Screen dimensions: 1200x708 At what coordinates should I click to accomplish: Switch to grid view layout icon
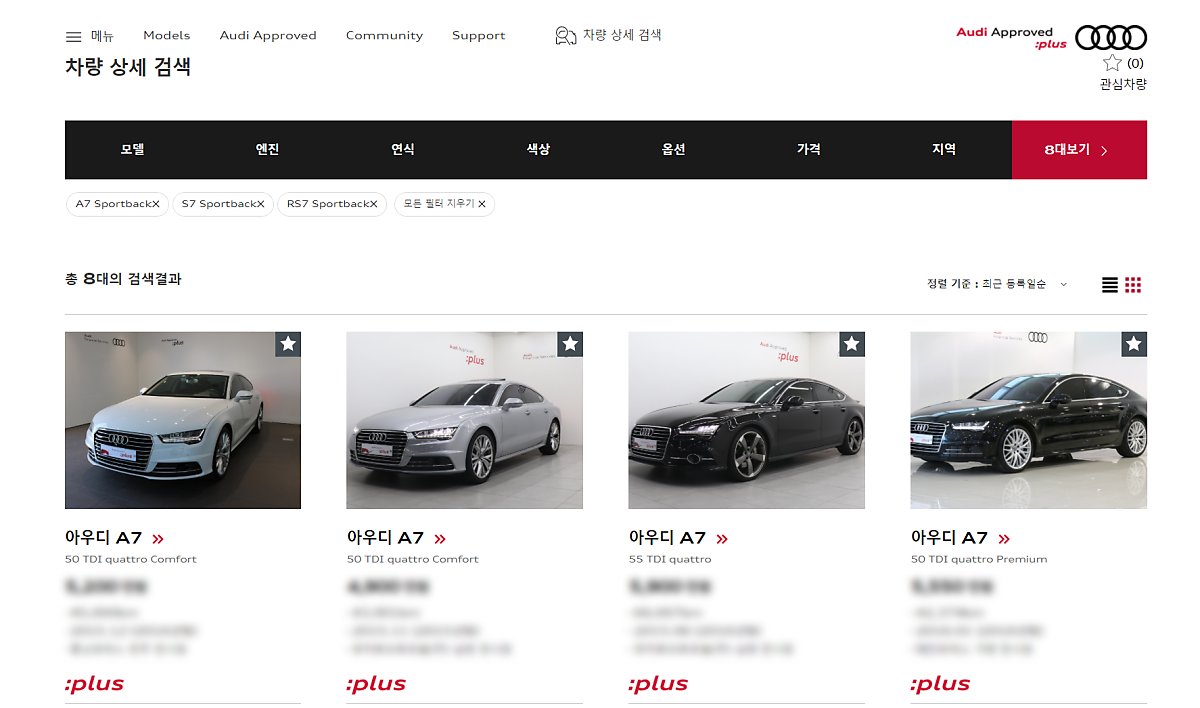[x=1133, y=285]
